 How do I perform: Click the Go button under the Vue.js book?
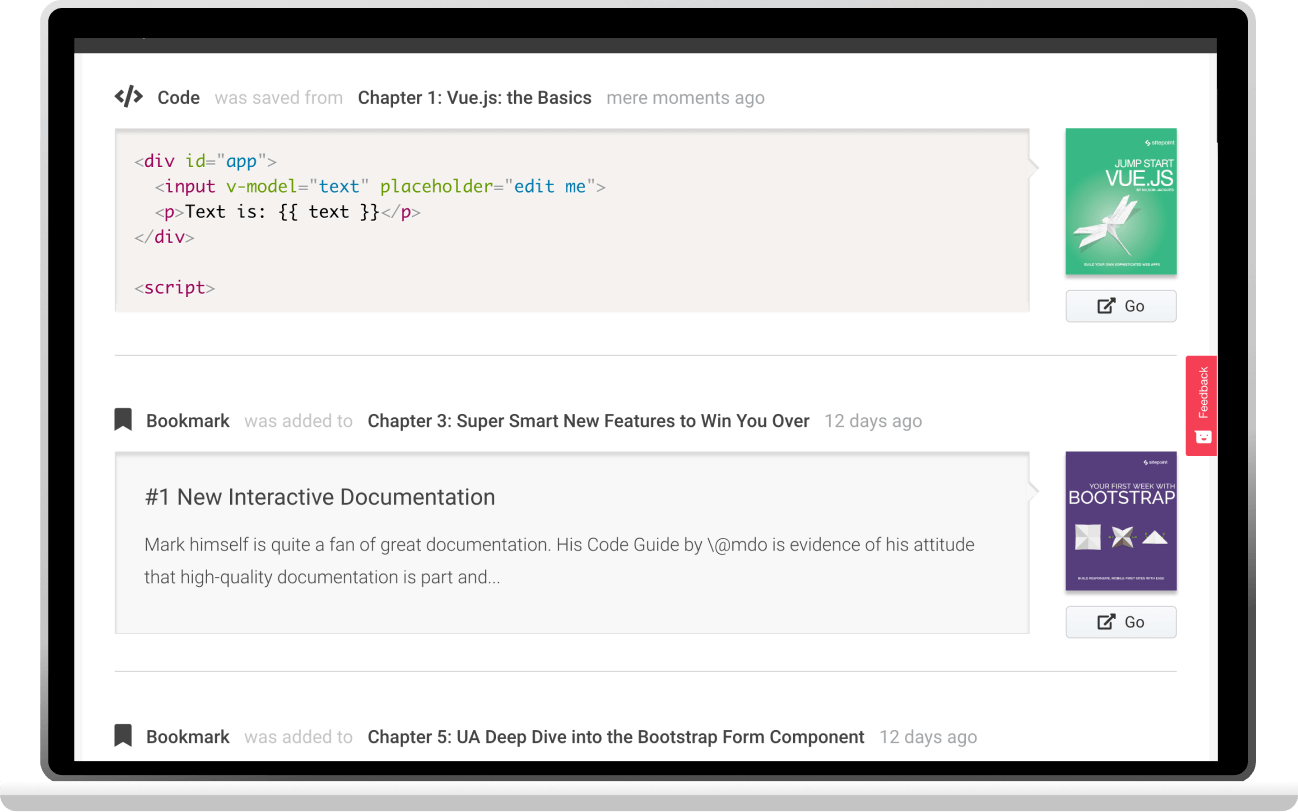tap(1121, 305)
